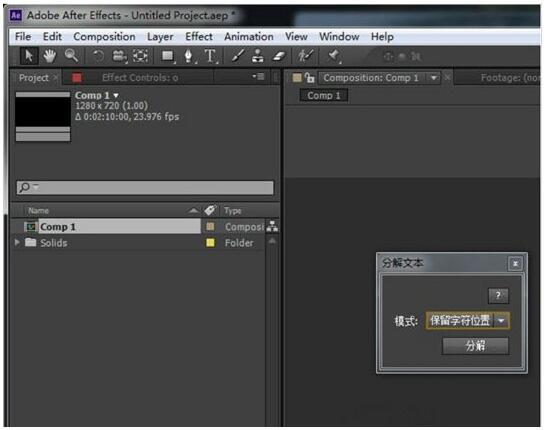This screenshot has height=430, width=550.
Task: Select the Solids folder row
Action: click(137, 242)
